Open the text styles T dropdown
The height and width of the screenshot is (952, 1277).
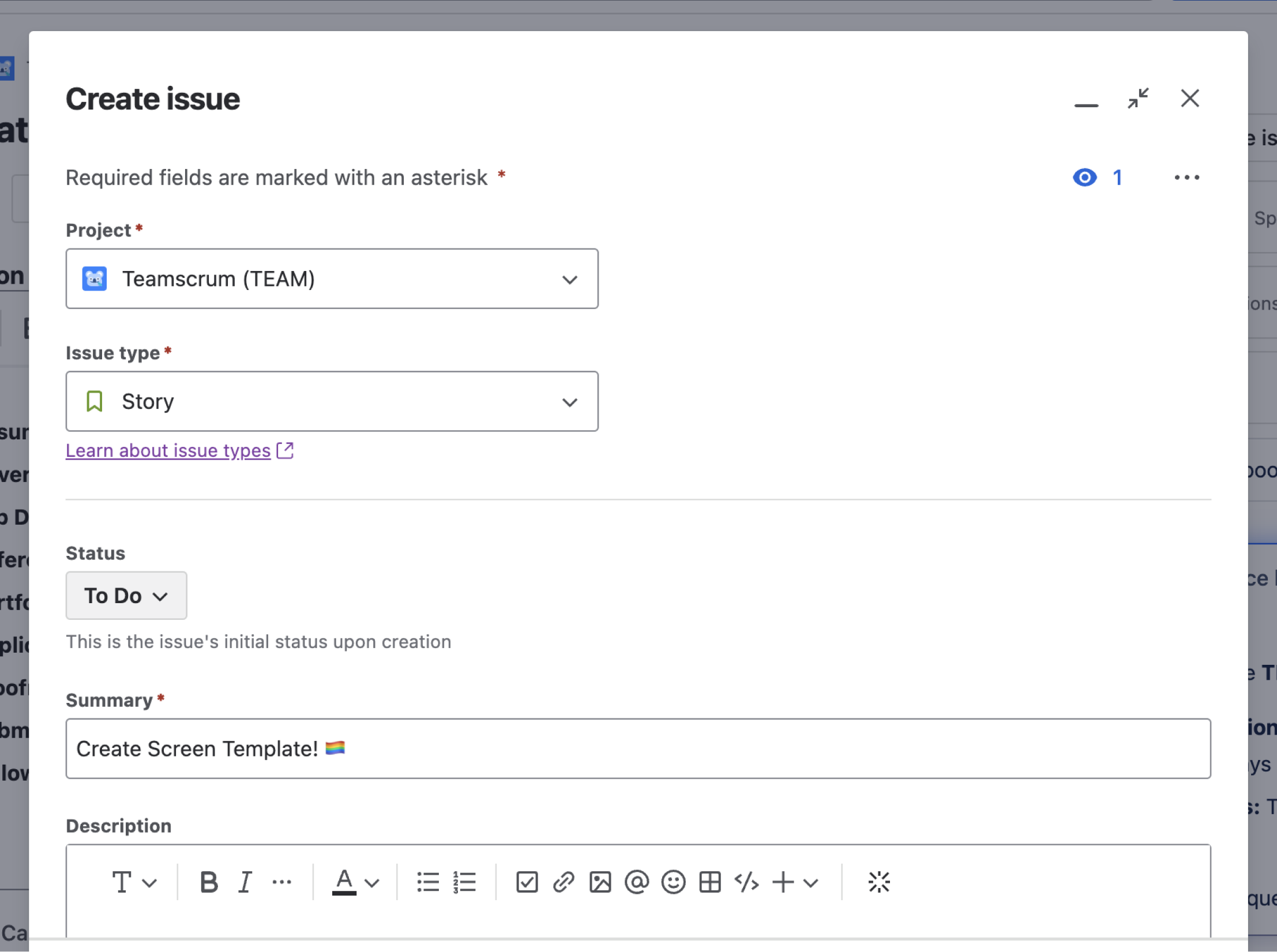click(134, 882)
